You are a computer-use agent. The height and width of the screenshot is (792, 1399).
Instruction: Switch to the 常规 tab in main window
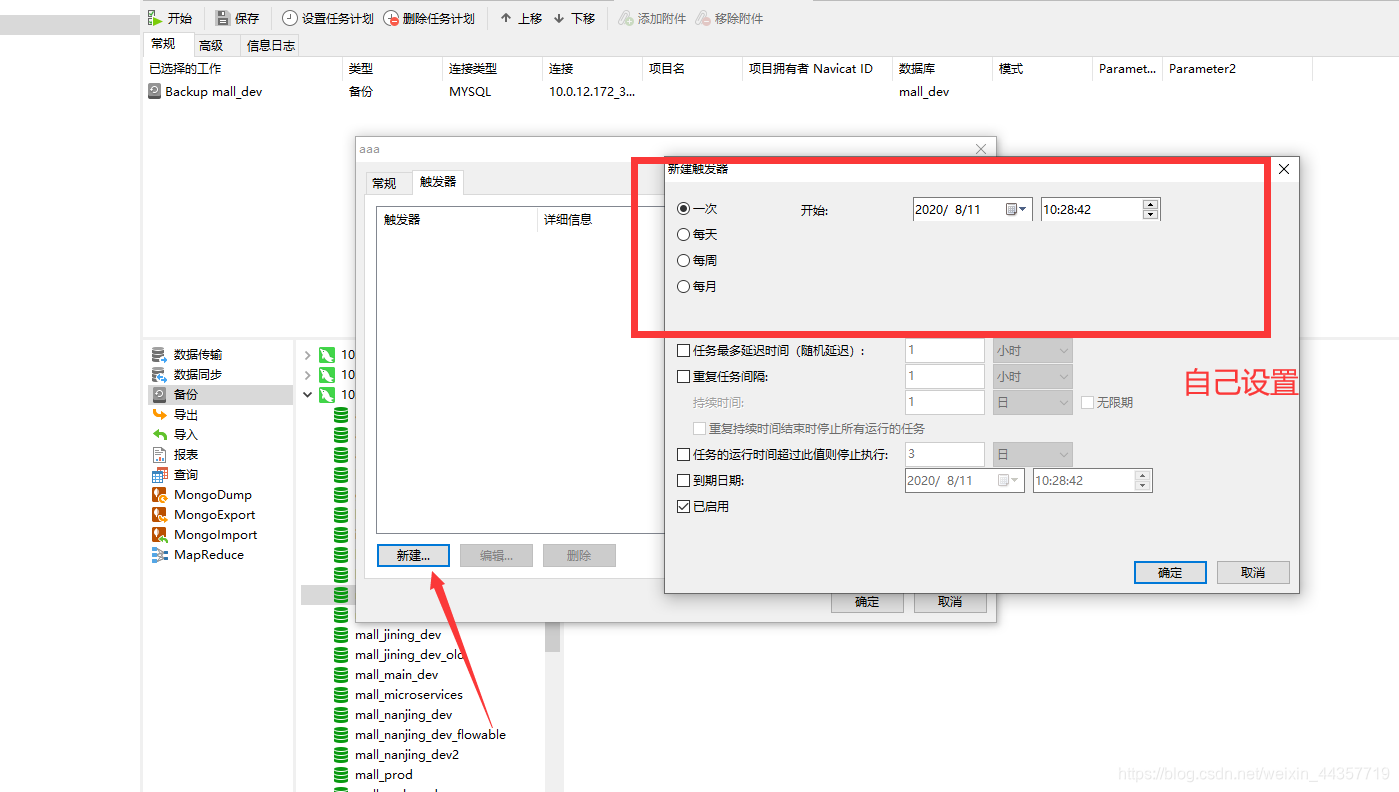click(164, 44)
